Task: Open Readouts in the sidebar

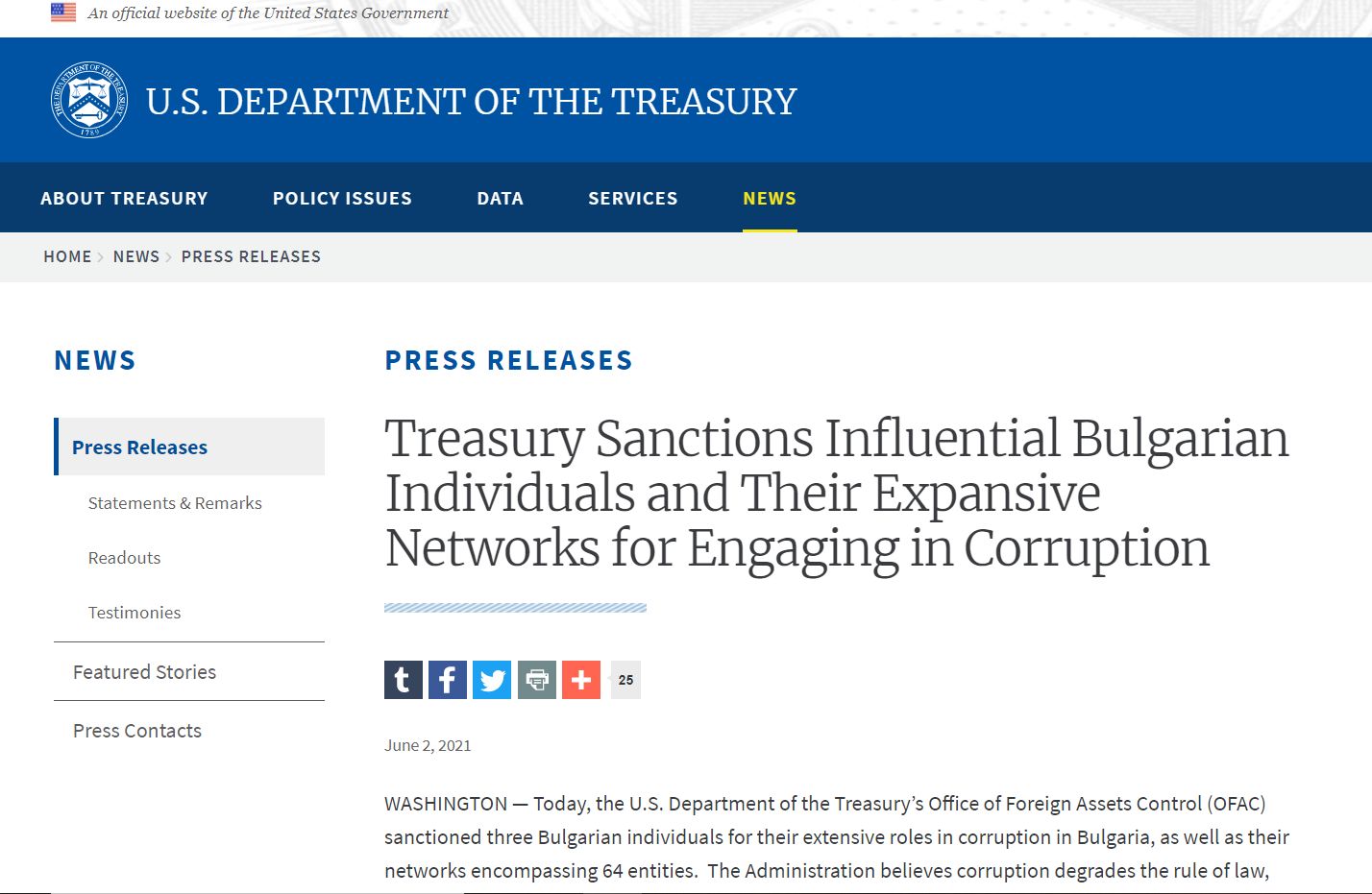Action: [x=125, y=558]
